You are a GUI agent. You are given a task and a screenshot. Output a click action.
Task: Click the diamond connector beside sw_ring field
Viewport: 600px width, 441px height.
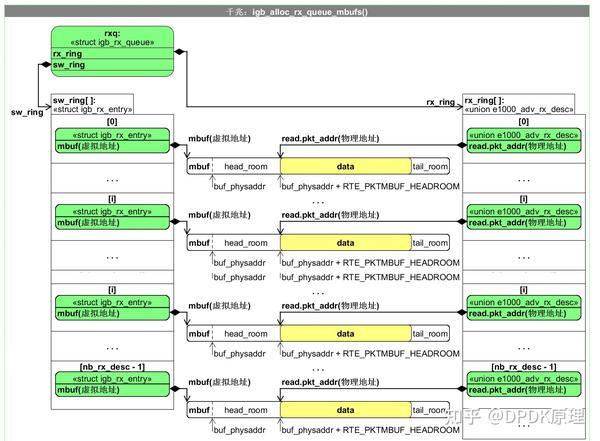(x=46, y=64)
